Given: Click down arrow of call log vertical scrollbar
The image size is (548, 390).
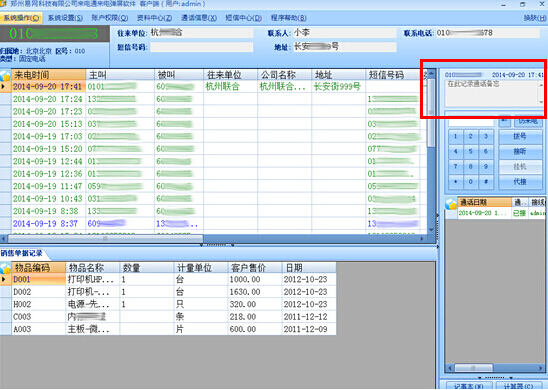Looking at the screenshot, I should (431, 230).
